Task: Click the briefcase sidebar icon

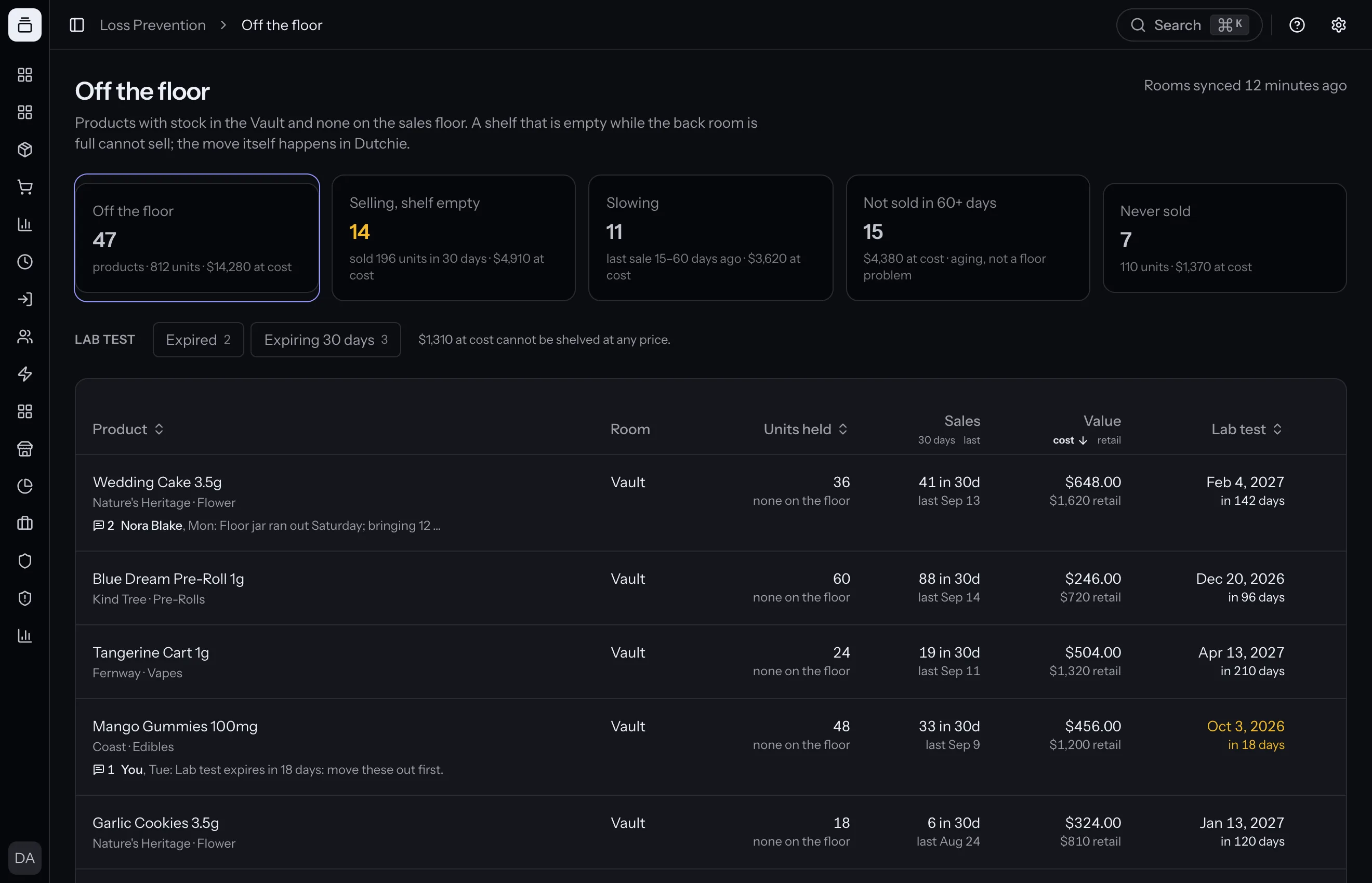Action: tap(24, 523)
